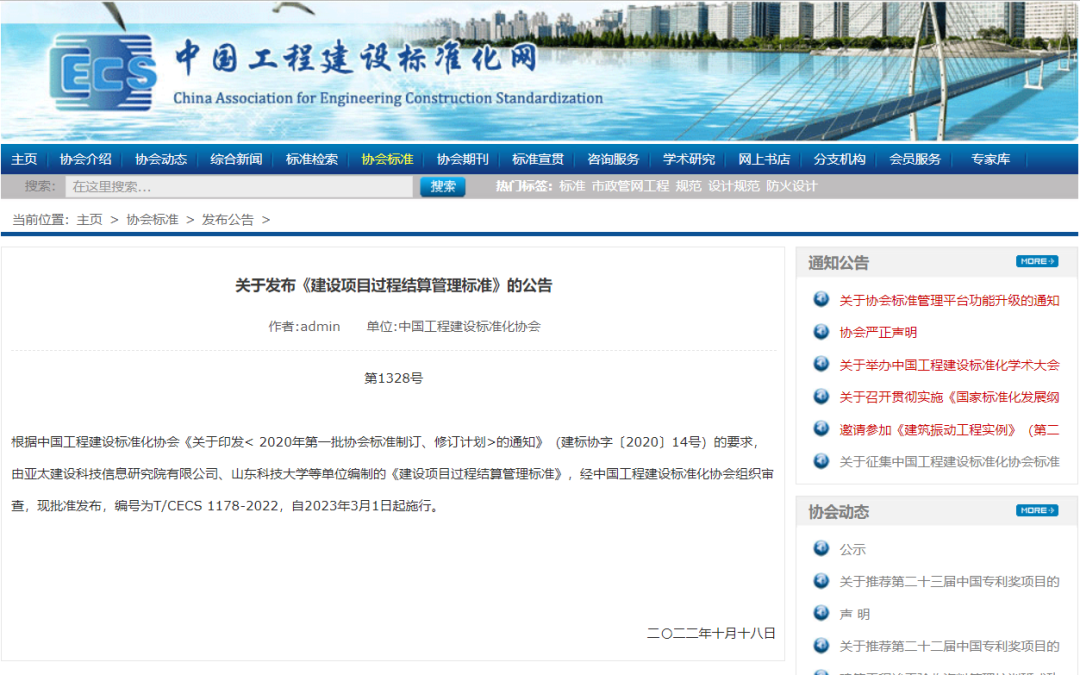
Task: Click bullet icon beside 公示 item
Action: click(x=821, y=548)
